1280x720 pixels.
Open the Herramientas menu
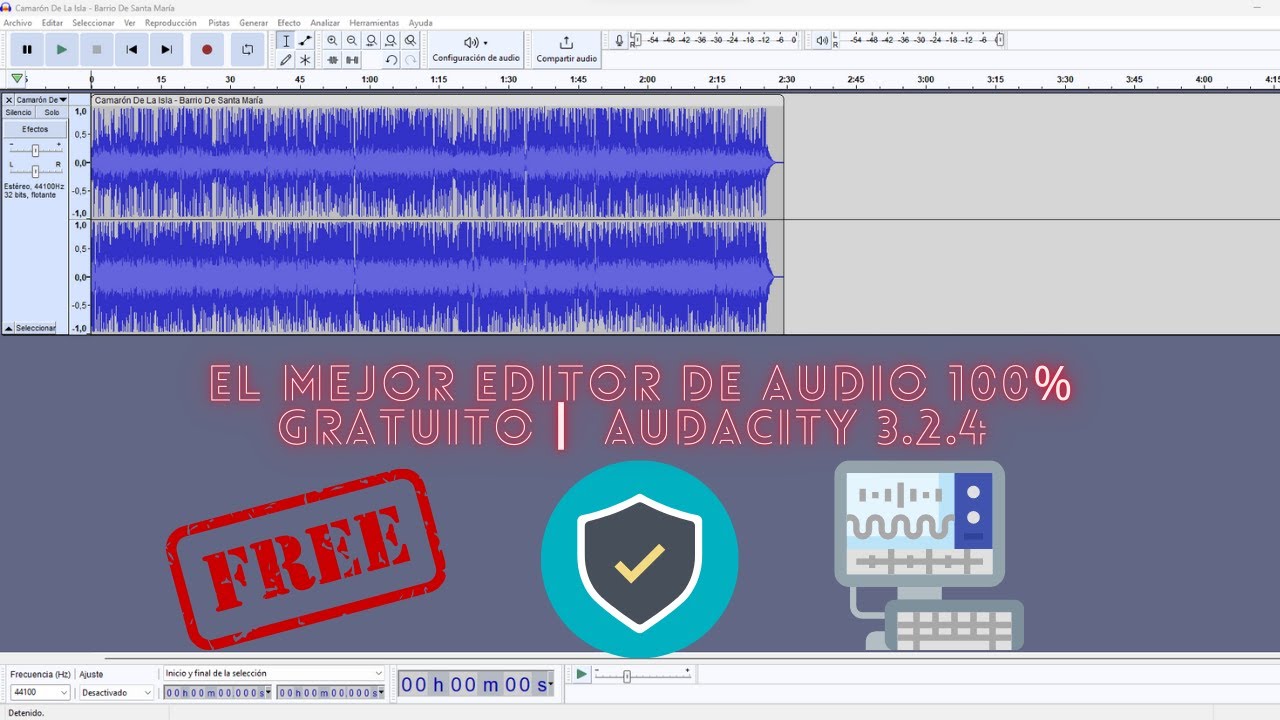click(374, 22)
